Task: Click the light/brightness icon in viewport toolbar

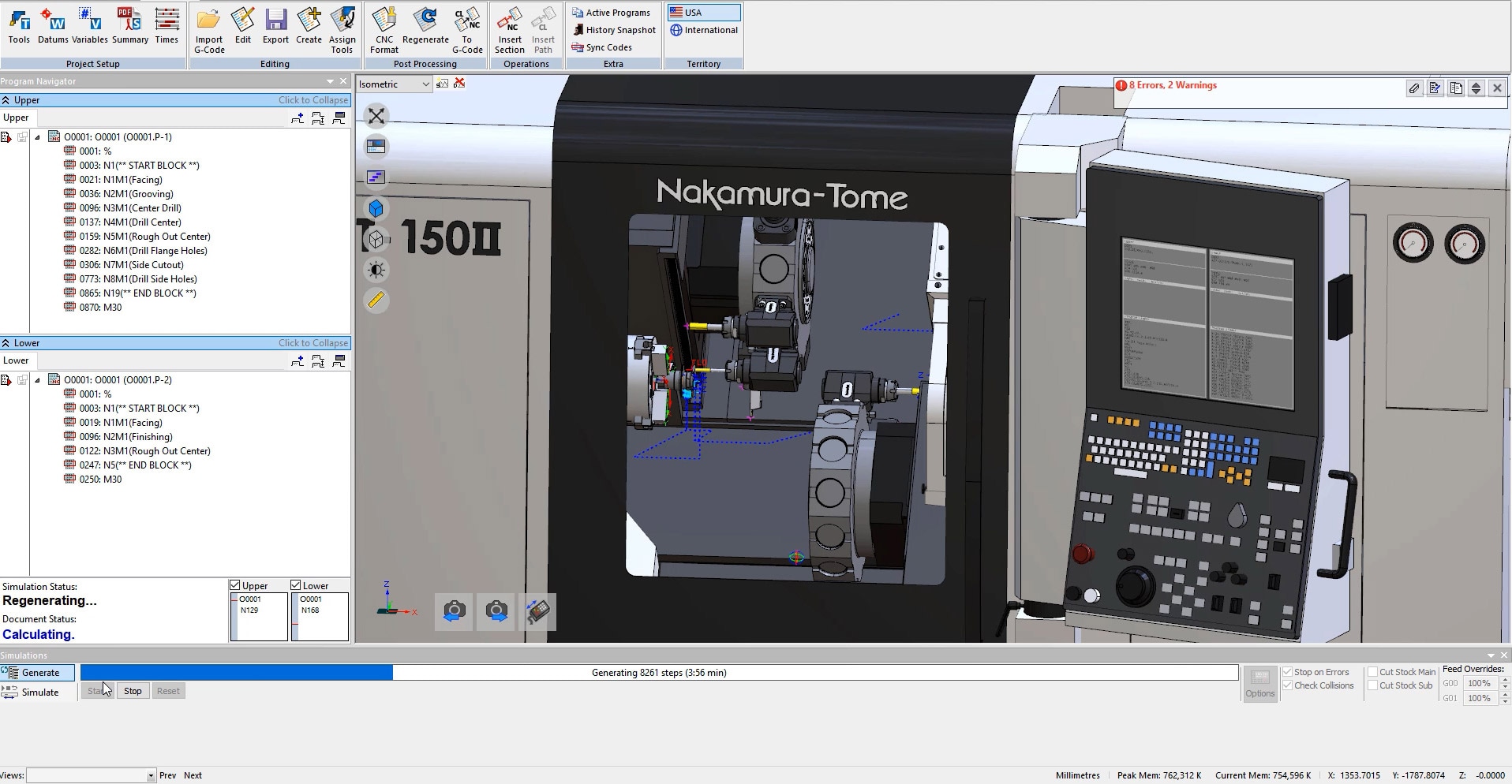Action: click(x=376, y=270)
